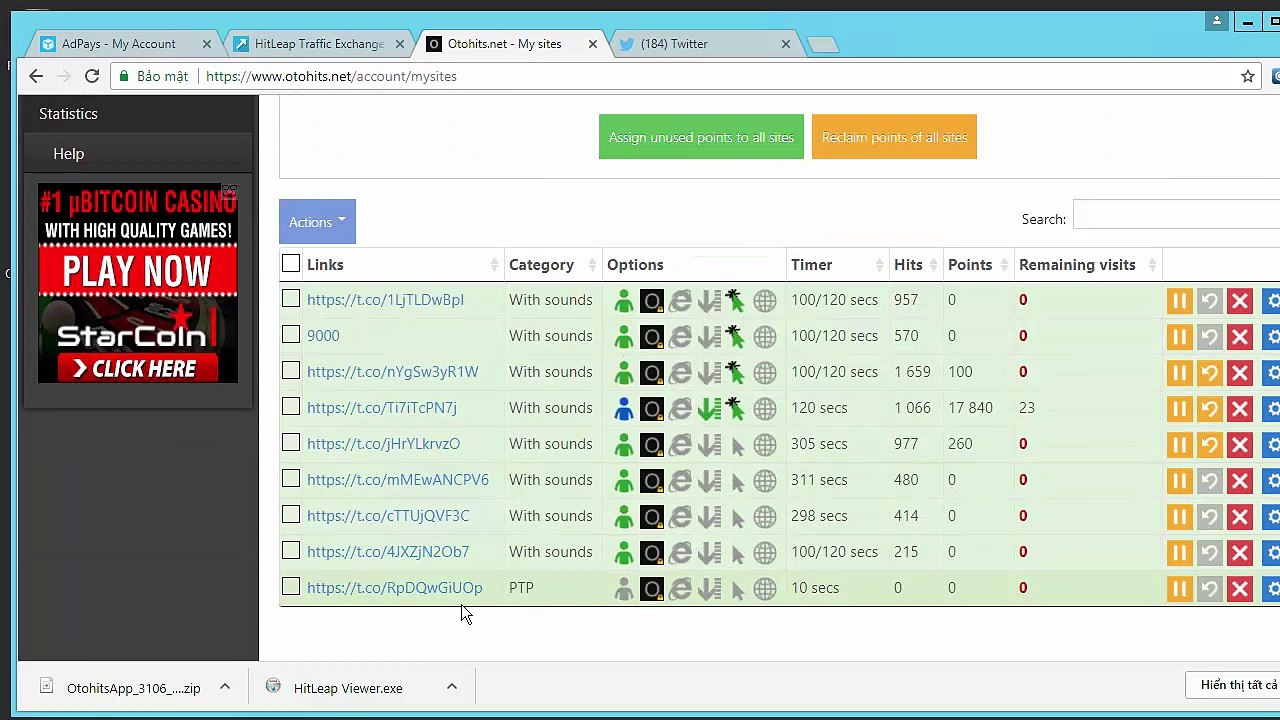Click green user icon in mMEwANCPV6 row
Screen dimensions: 1280x720
(624, 480)
